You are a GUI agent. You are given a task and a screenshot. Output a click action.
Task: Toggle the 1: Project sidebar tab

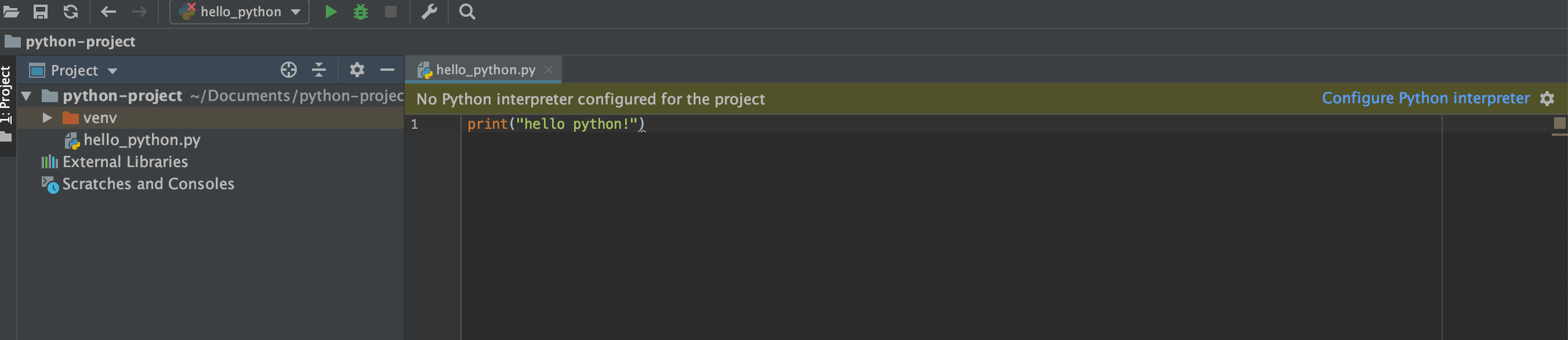click(x=6, y=95)
